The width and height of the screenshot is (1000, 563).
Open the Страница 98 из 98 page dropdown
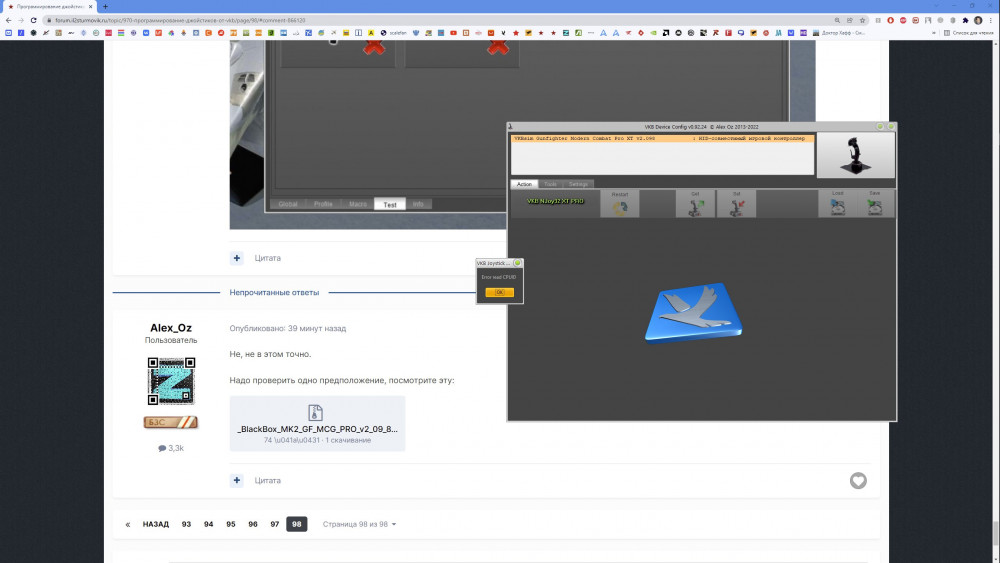(359, 524)
